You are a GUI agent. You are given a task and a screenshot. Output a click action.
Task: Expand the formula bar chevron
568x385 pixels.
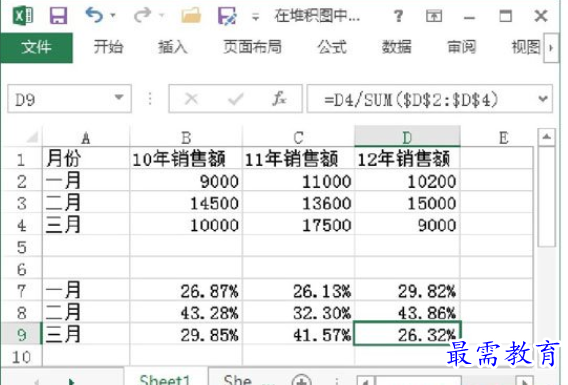click(x=543, y=99)
